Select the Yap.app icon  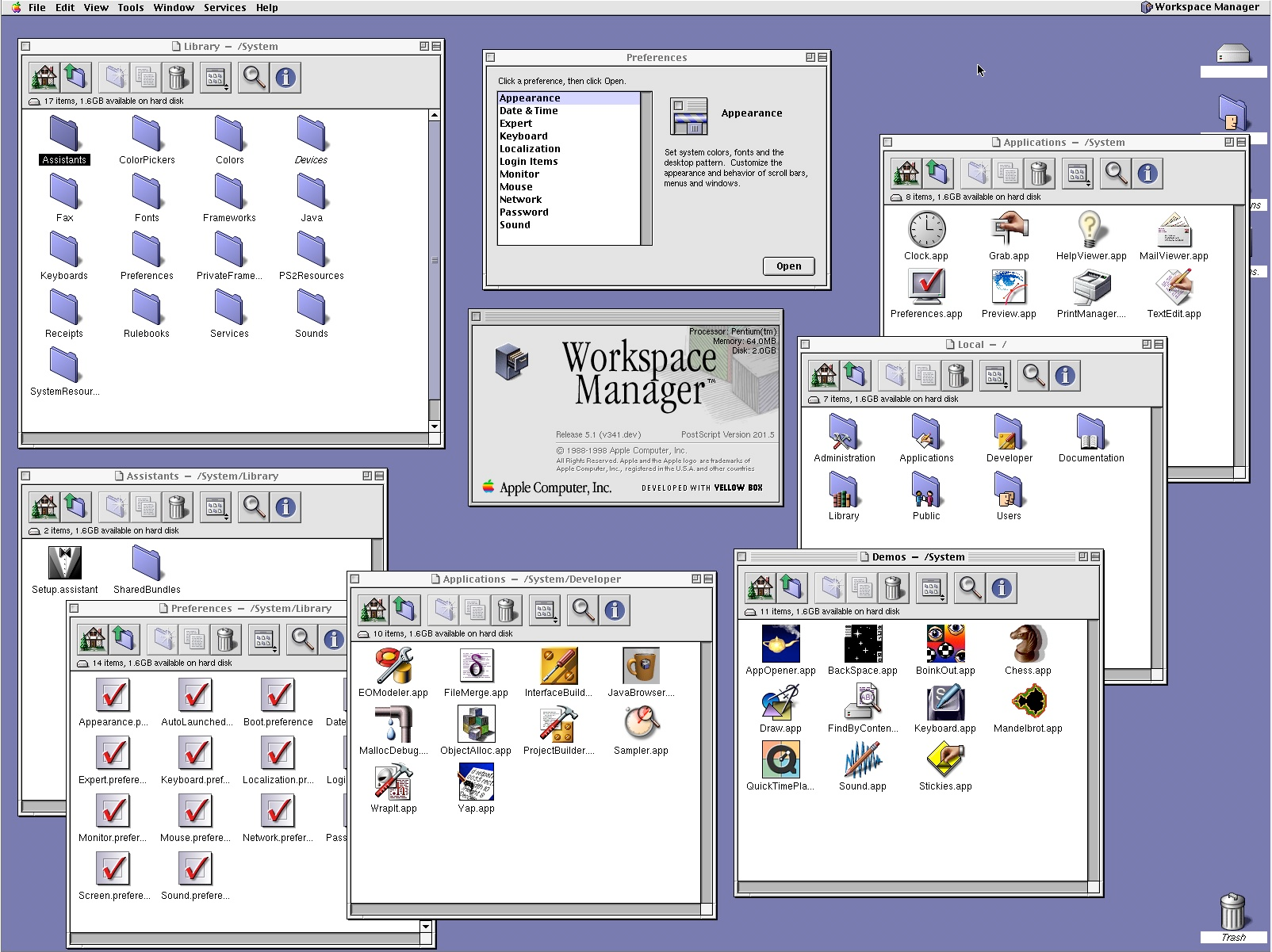tap(476, 782)
